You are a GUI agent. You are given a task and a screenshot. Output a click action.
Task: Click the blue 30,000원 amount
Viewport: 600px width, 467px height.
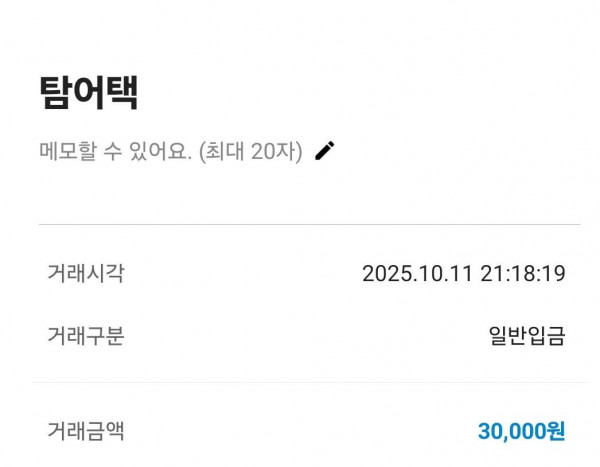pyautogui.click(x=521, y=432)
